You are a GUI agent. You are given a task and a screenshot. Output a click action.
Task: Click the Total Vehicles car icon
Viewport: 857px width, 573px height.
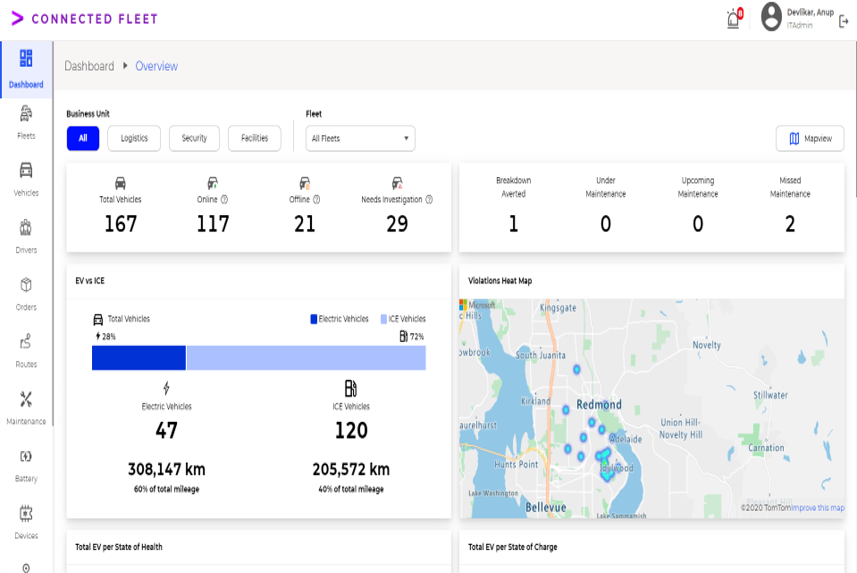pyautogui.click(x=120, y=183)
